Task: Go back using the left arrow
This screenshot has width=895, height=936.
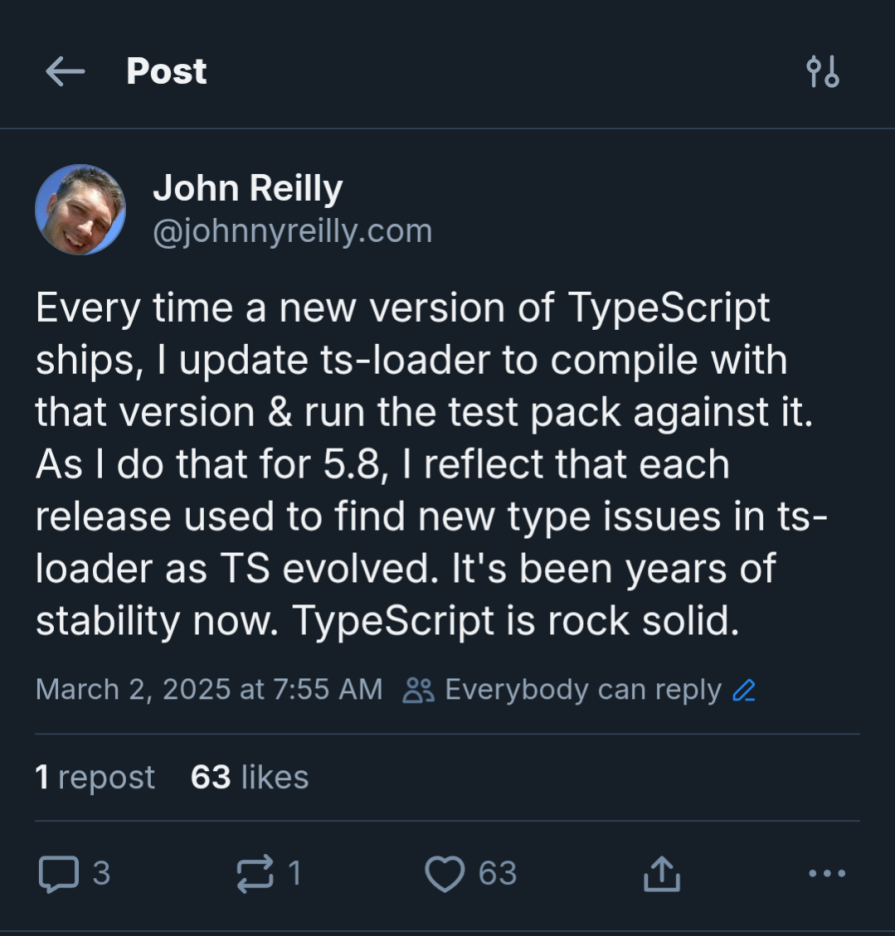Action: [x=63, y=71]
